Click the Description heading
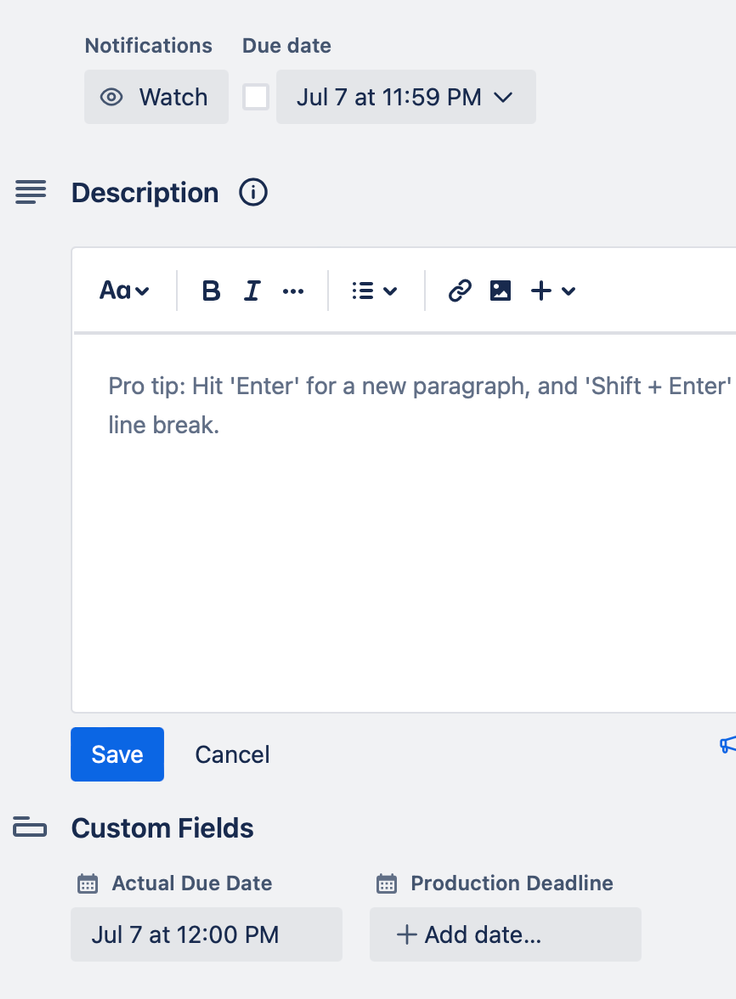Image resolution: width=736 pixels, height=999 pixels. (x=145, y=192)
